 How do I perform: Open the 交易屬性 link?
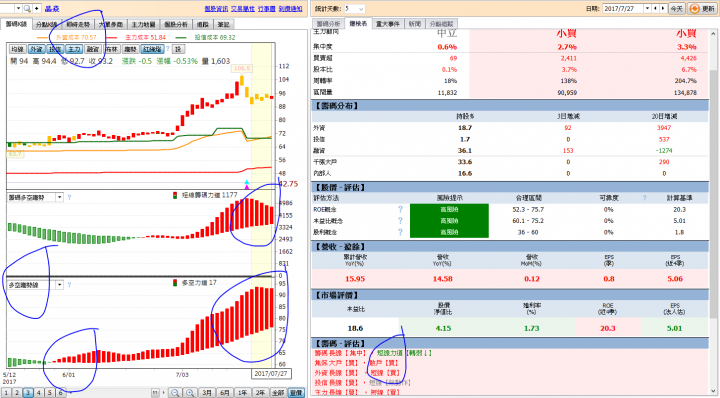tap(243, 9)
